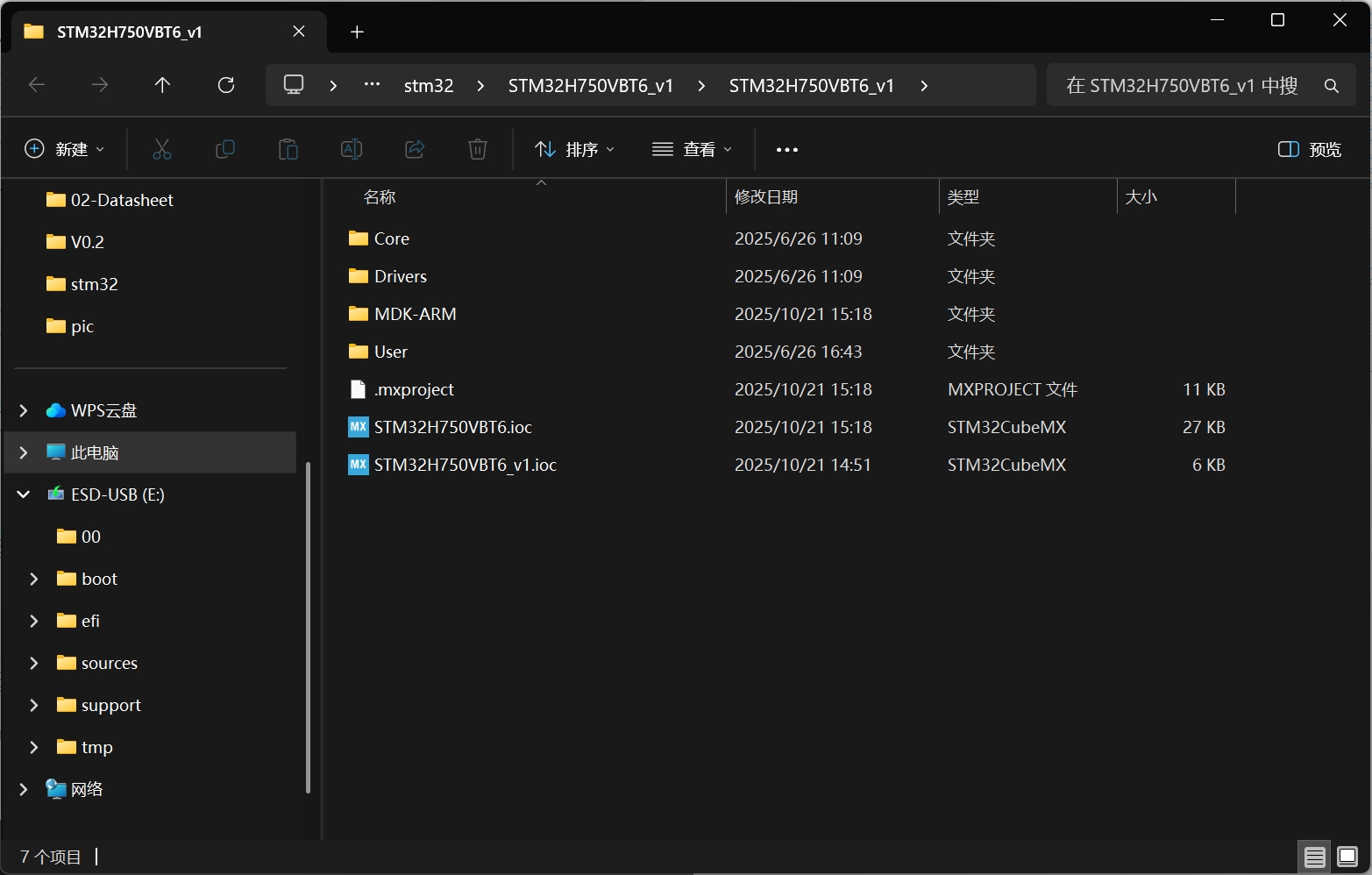This screenshot has width=1372, height=875.
Task: Expand the 此电脑 tree node
Action: click(x=24, y=452)
